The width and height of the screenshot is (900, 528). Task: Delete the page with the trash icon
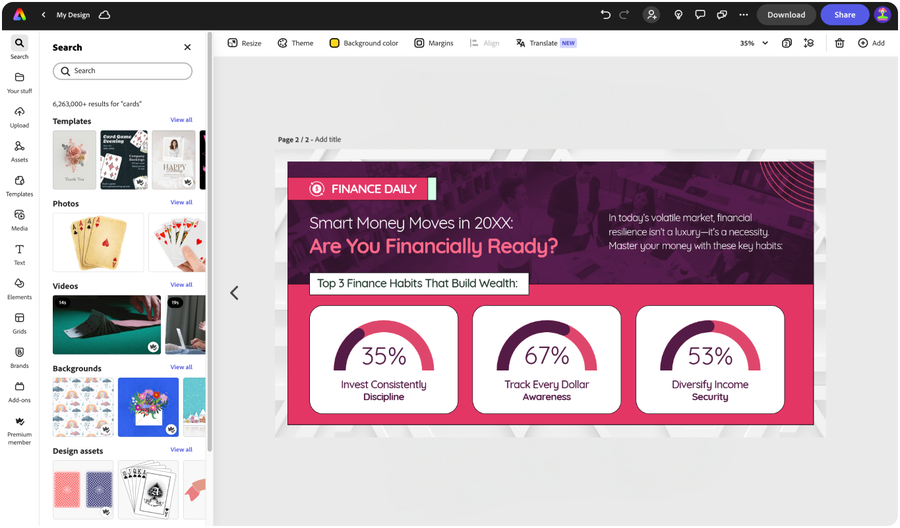coord(839,43)
